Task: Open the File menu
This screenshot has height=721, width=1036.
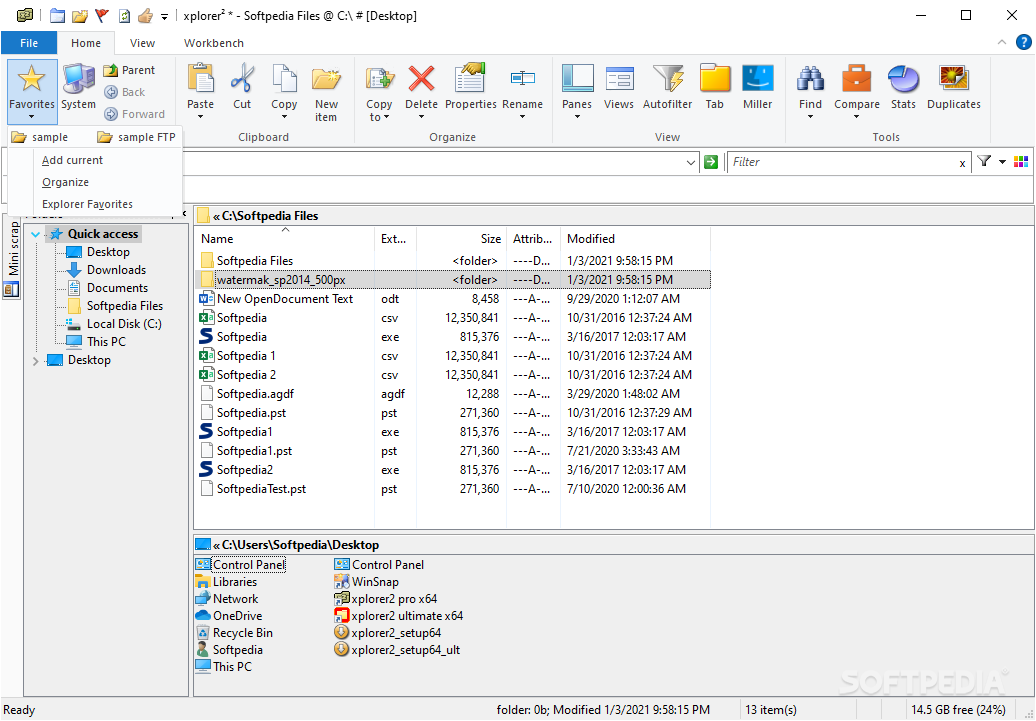Action: click(29, 43)
